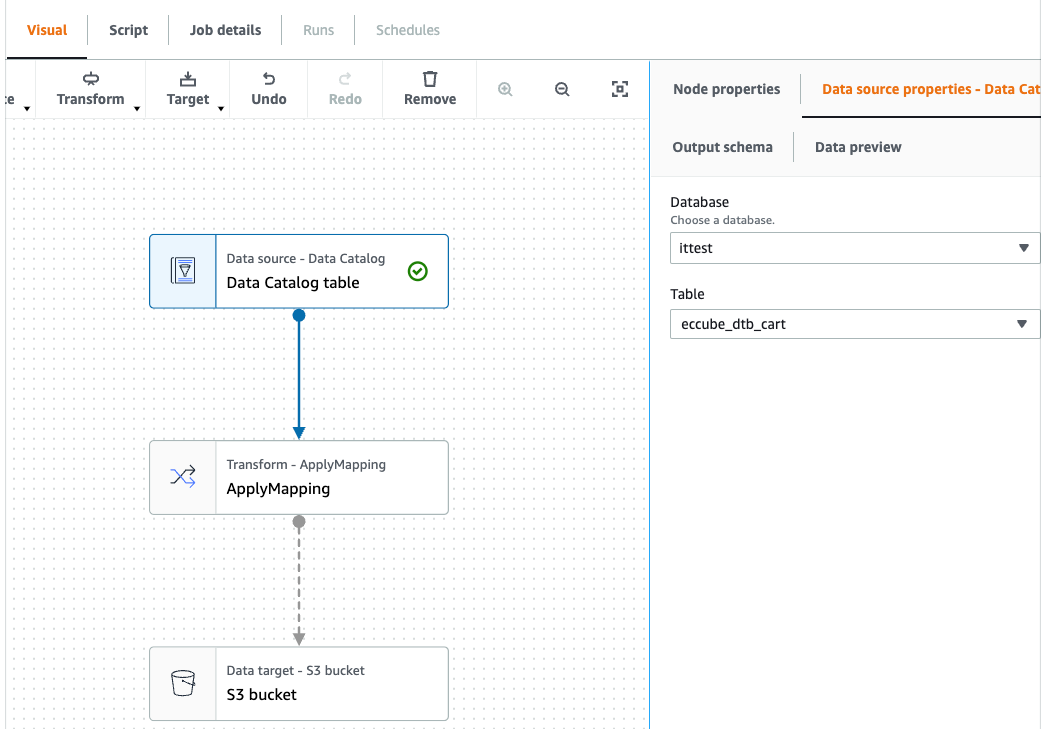
Task: Click the 'Choose a database.' hint text
Action: (723, 220)
